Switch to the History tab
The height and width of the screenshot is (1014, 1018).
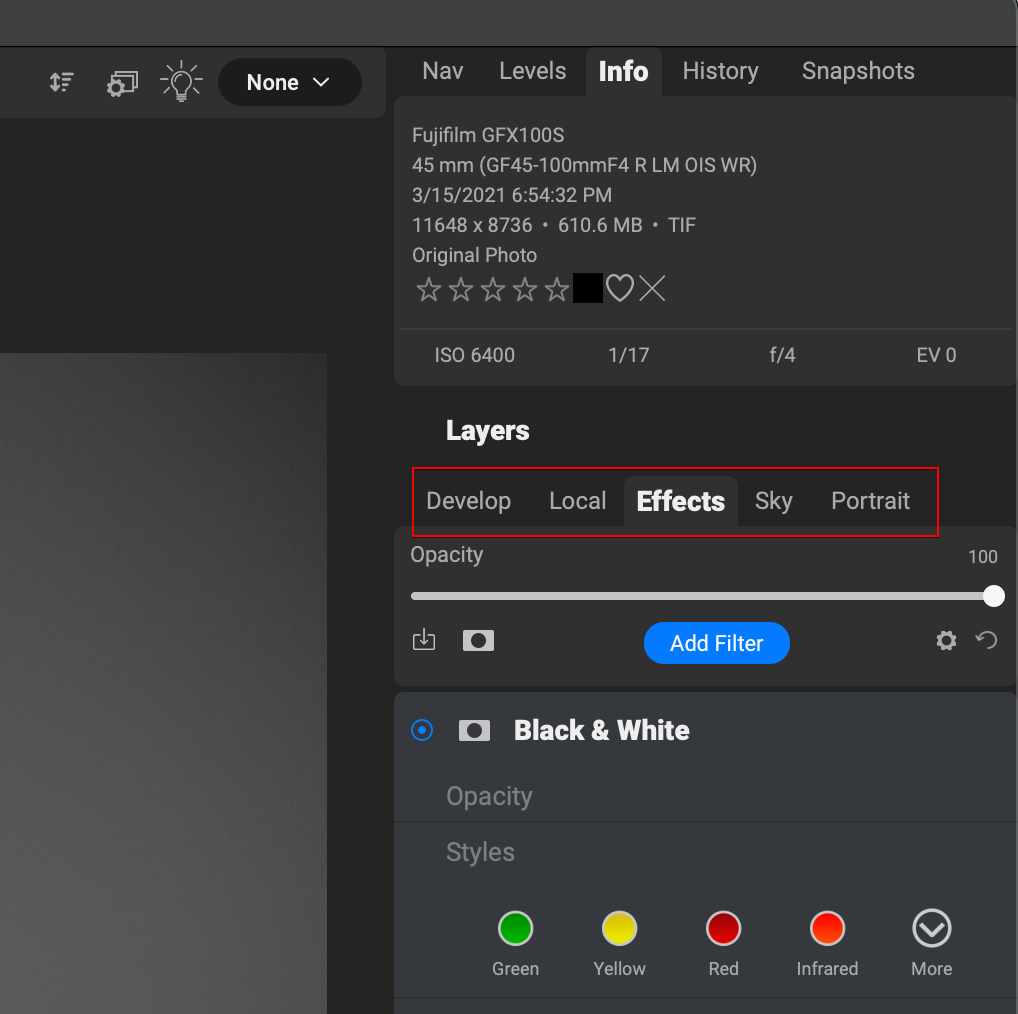[x=720, y=71]
